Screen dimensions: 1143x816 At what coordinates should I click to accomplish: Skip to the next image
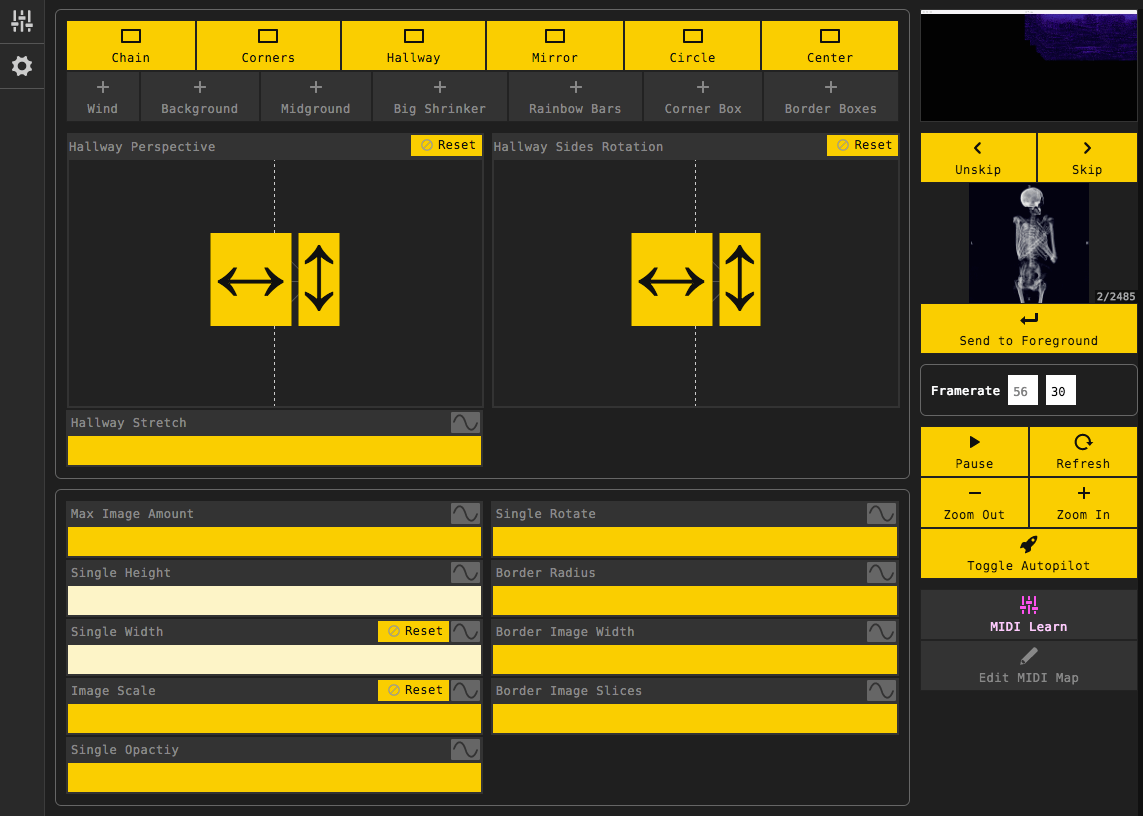[x=1086, y=158]
